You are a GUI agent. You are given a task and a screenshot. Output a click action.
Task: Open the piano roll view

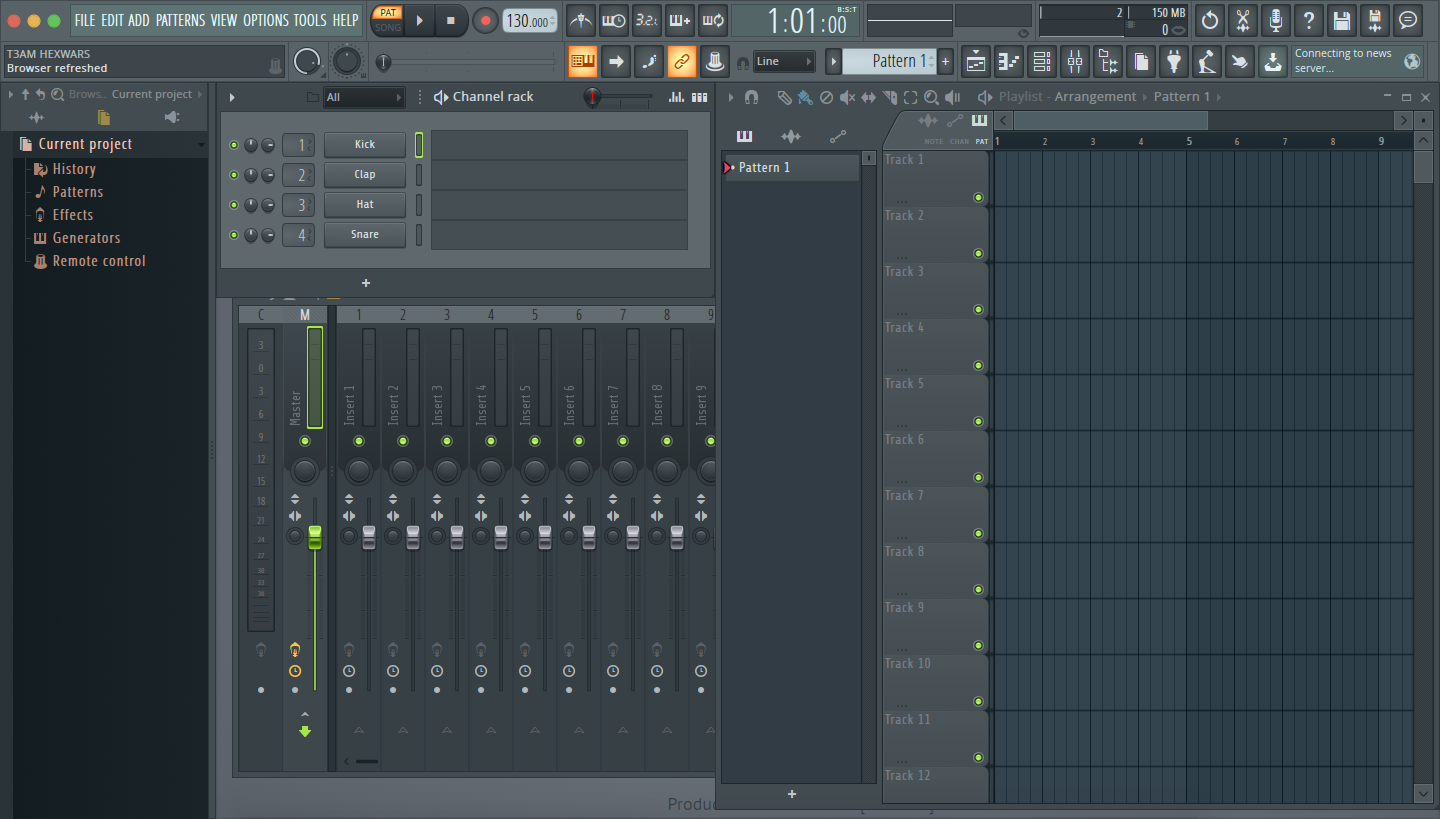[x=1009, y=62]
